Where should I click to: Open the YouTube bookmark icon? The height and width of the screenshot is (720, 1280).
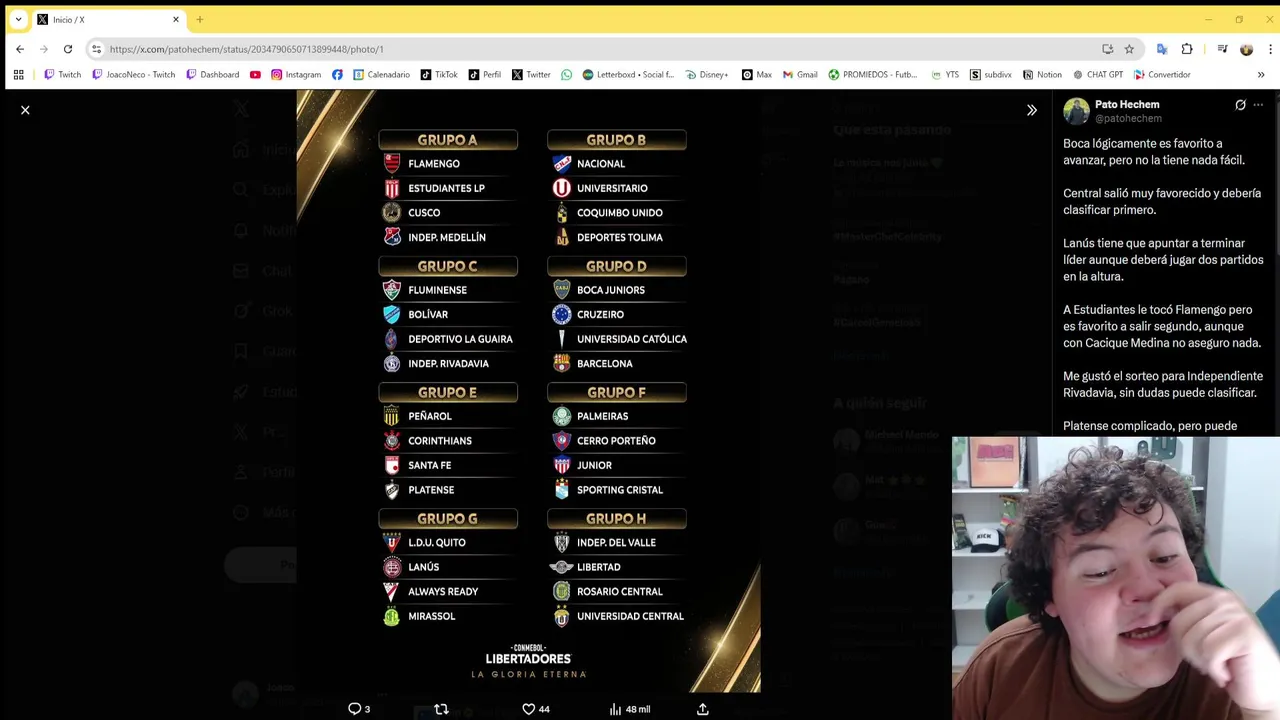tap(255, 74)
